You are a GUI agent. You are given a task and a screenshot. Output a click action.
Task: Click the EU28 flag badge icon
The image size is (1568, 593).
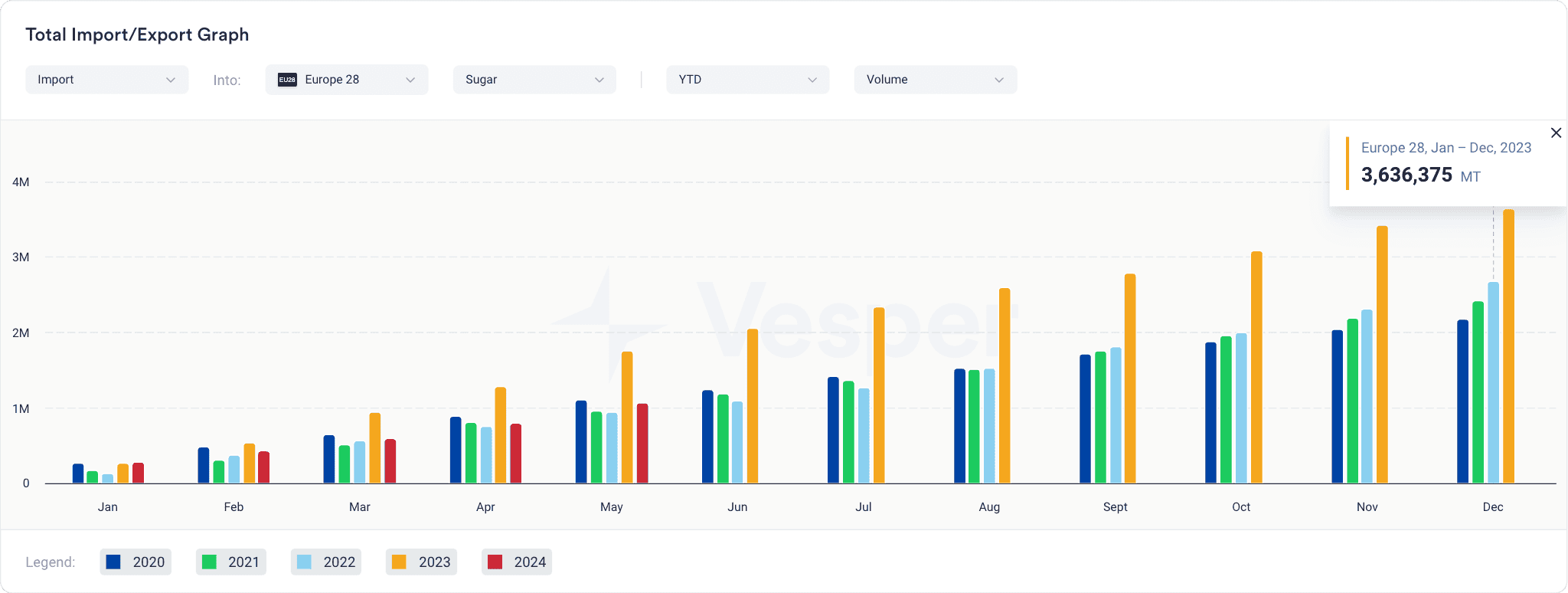click(286, 79)
